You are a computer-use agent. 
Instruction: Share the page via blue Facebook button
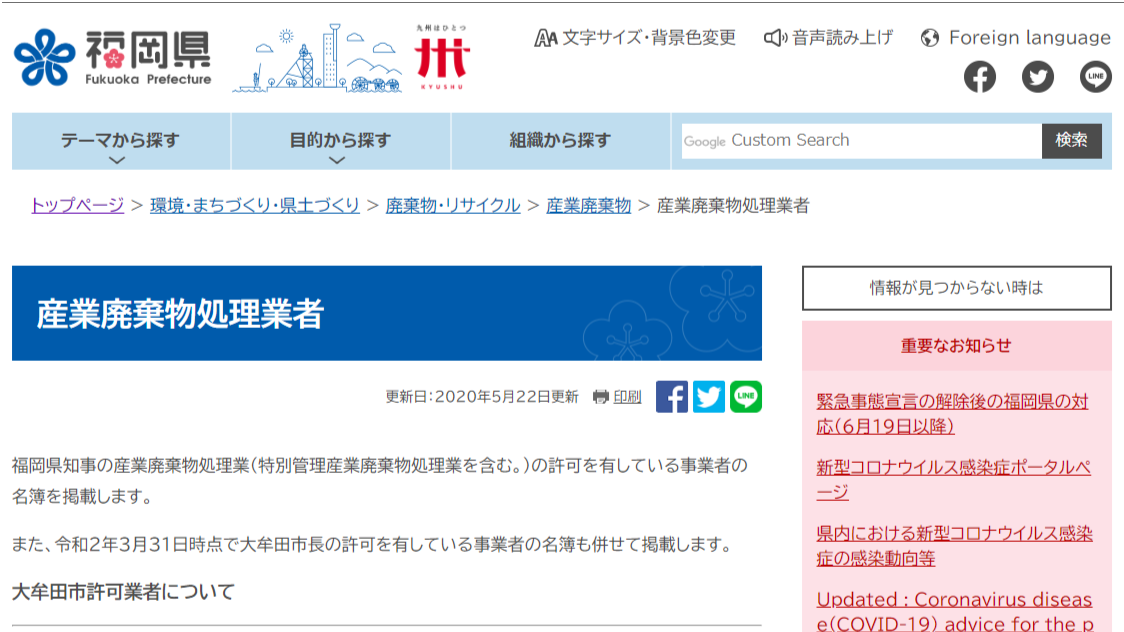[x=672, y=397]
